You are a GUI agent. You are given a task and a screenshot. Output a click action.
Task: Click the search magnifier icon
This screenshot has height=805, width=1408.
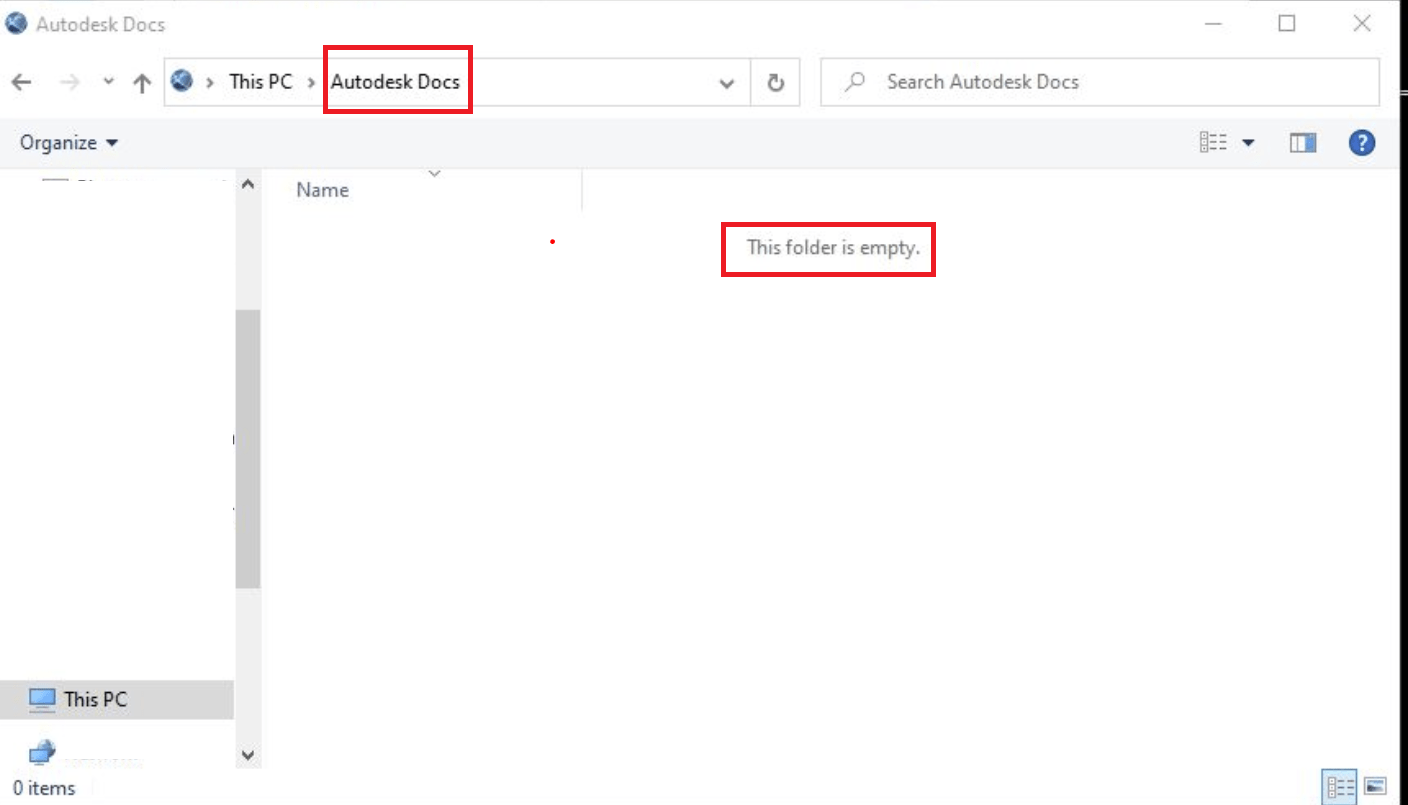[x=854, y=82]
